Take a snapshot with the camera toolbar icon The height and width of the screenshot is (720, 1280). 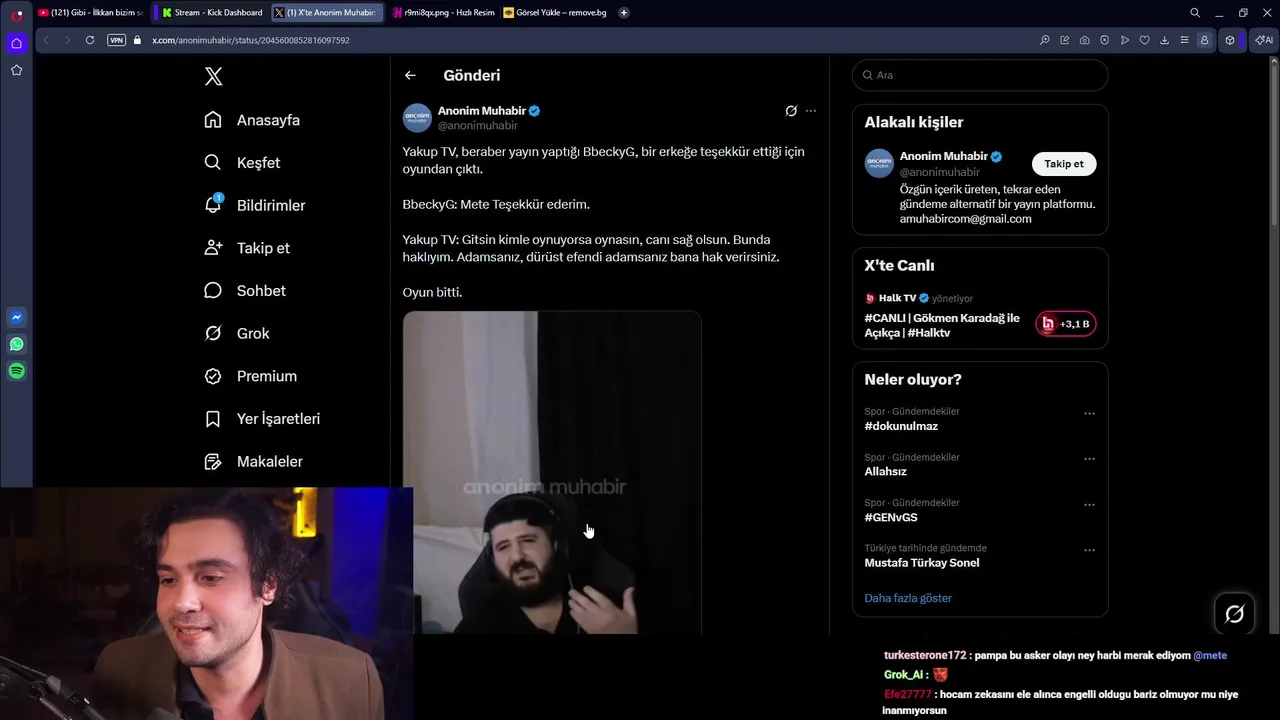coord(1085,40)
